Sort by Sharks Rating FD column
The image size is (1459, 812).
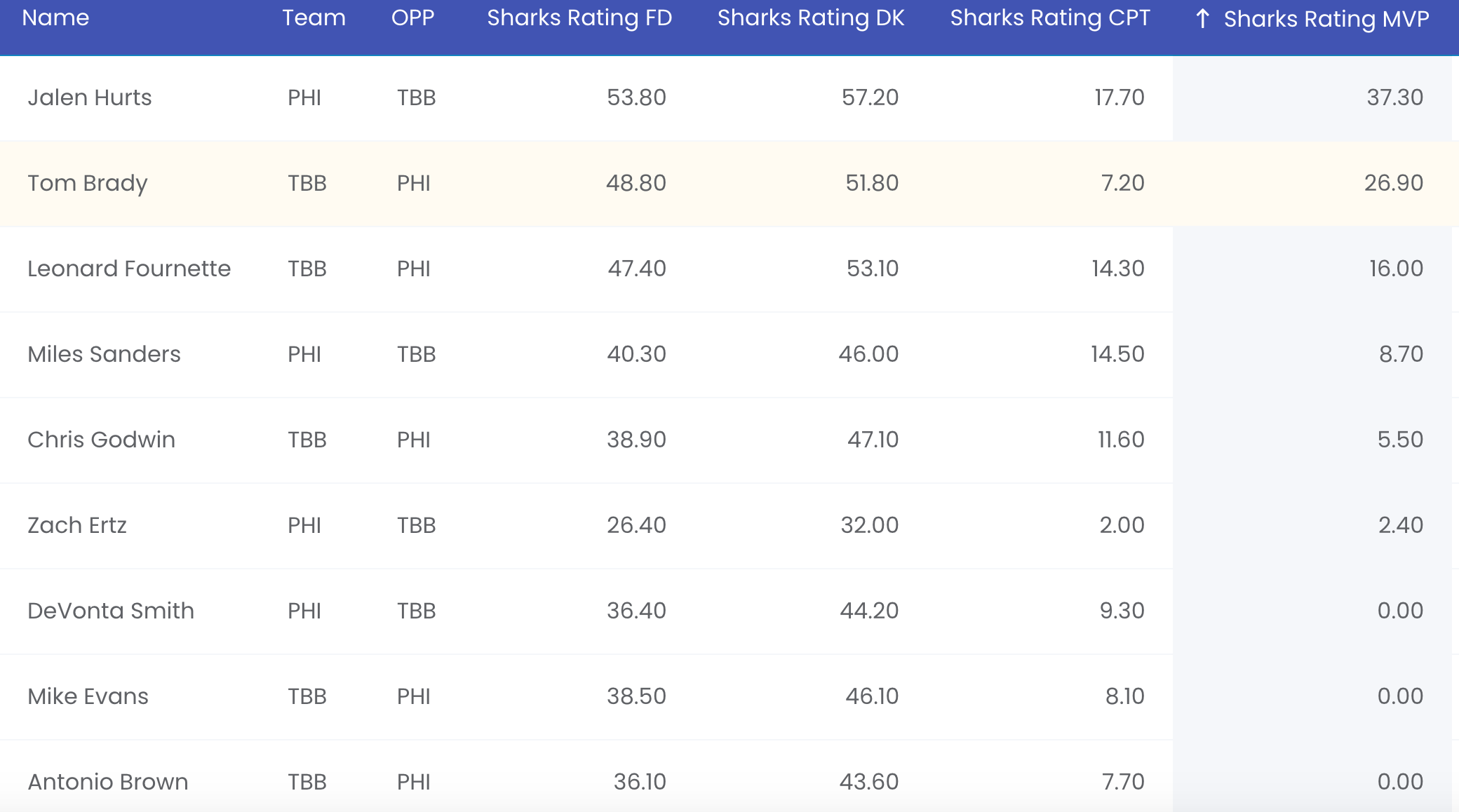click(579, 18)
